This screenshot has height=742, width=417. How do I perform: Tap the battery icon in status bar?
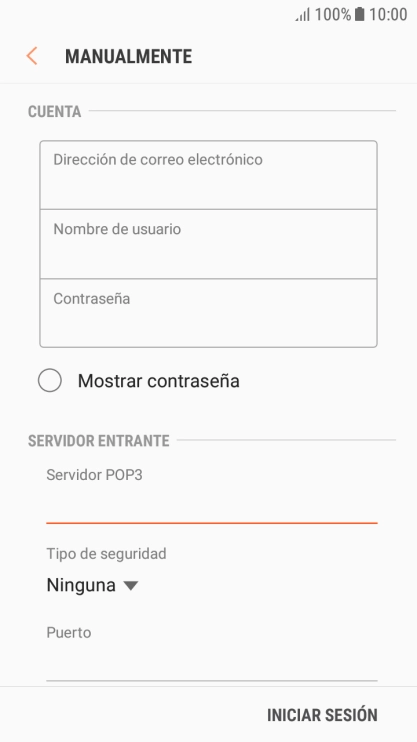pos(360,14)
